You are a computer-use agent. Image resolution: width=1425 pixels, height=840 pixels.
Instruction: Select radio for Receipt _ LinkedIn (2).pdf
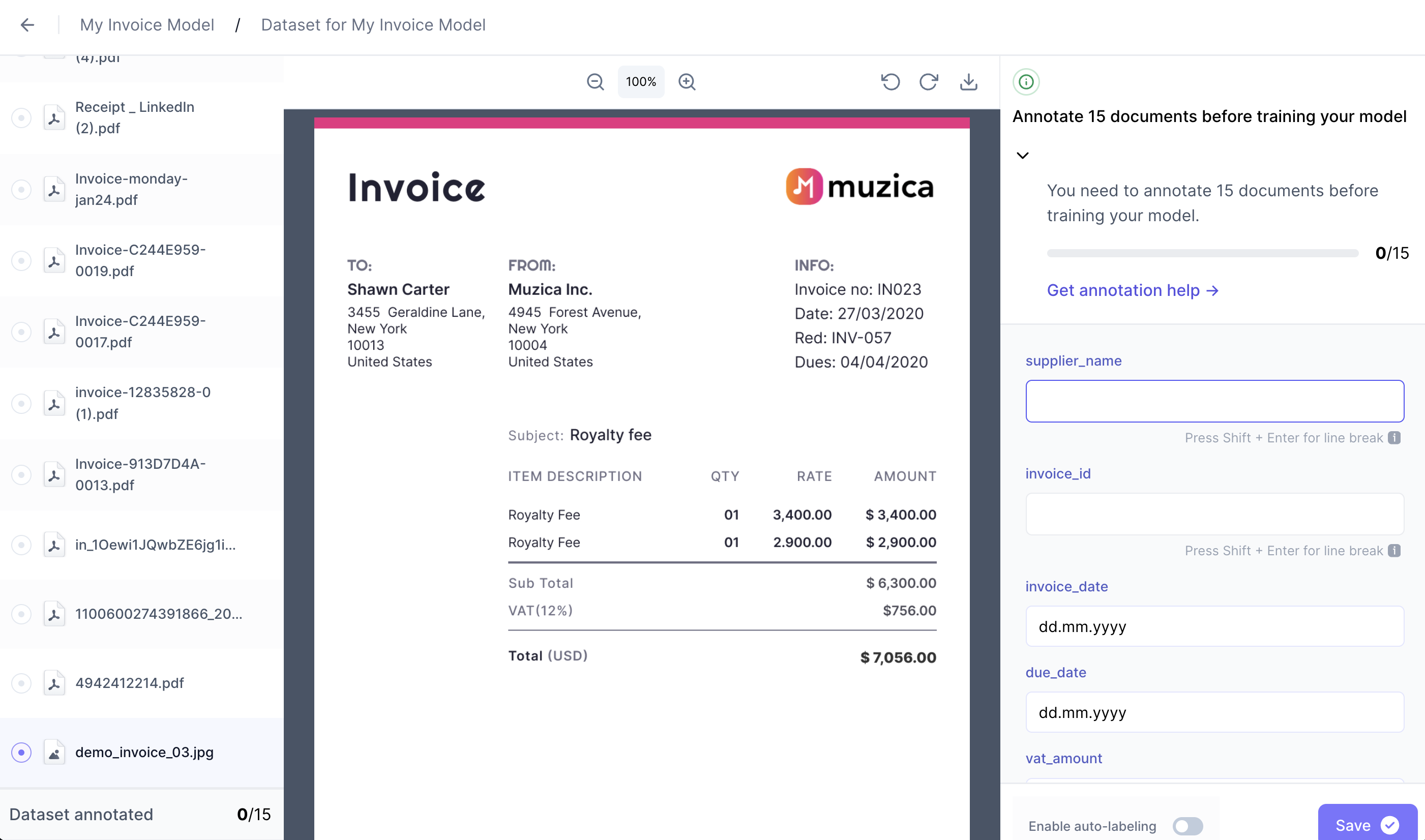click(x=21, y=118)
